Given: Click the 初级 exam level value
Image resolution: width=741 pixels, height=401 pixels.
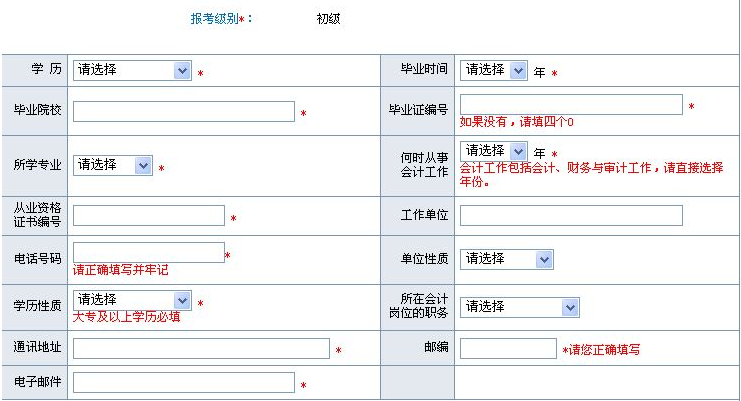Looking at the screenshot, I should (328, 19).
